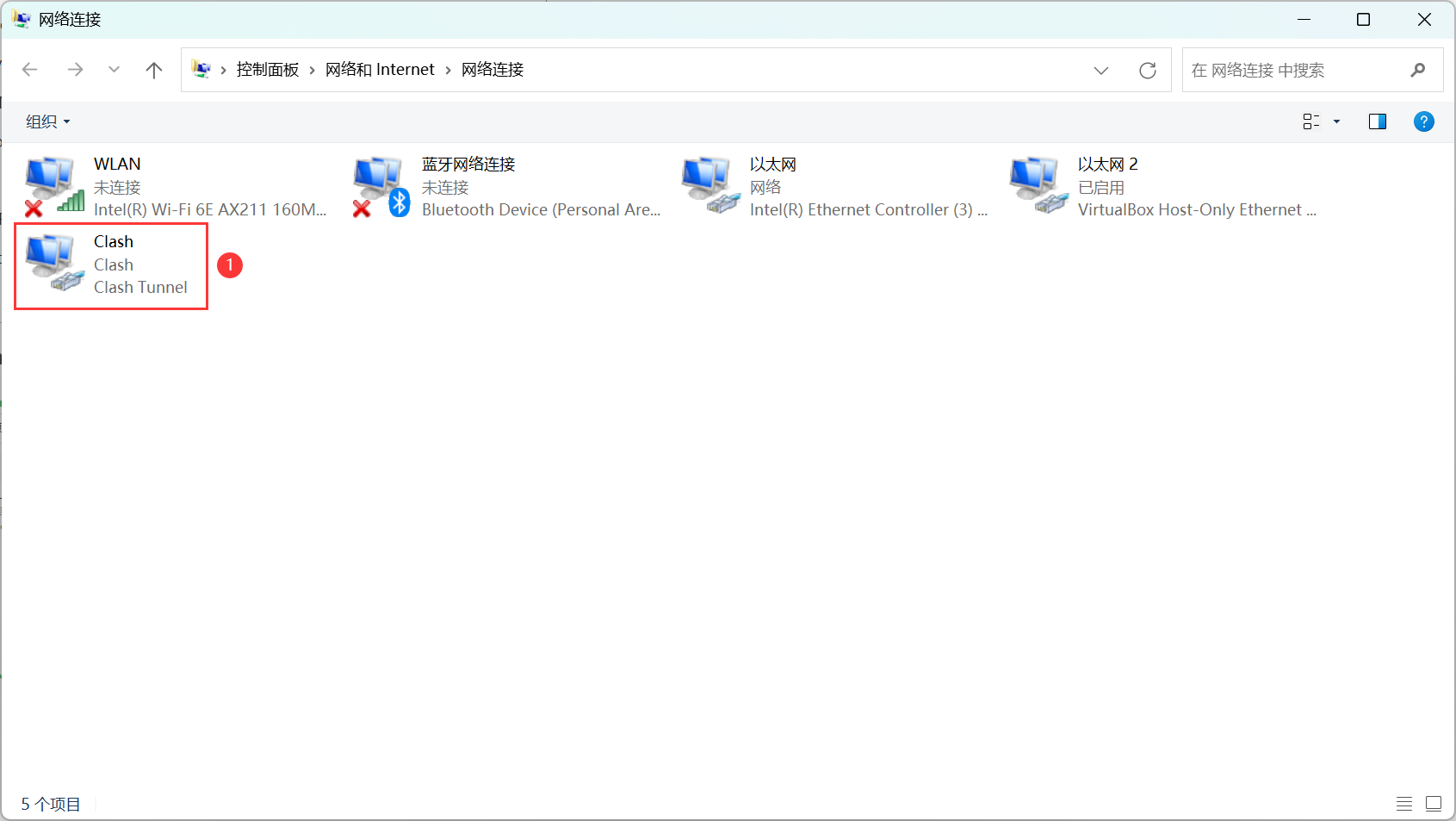Select the 蓝牙网络连接 adapter icon

pos(381,186)
